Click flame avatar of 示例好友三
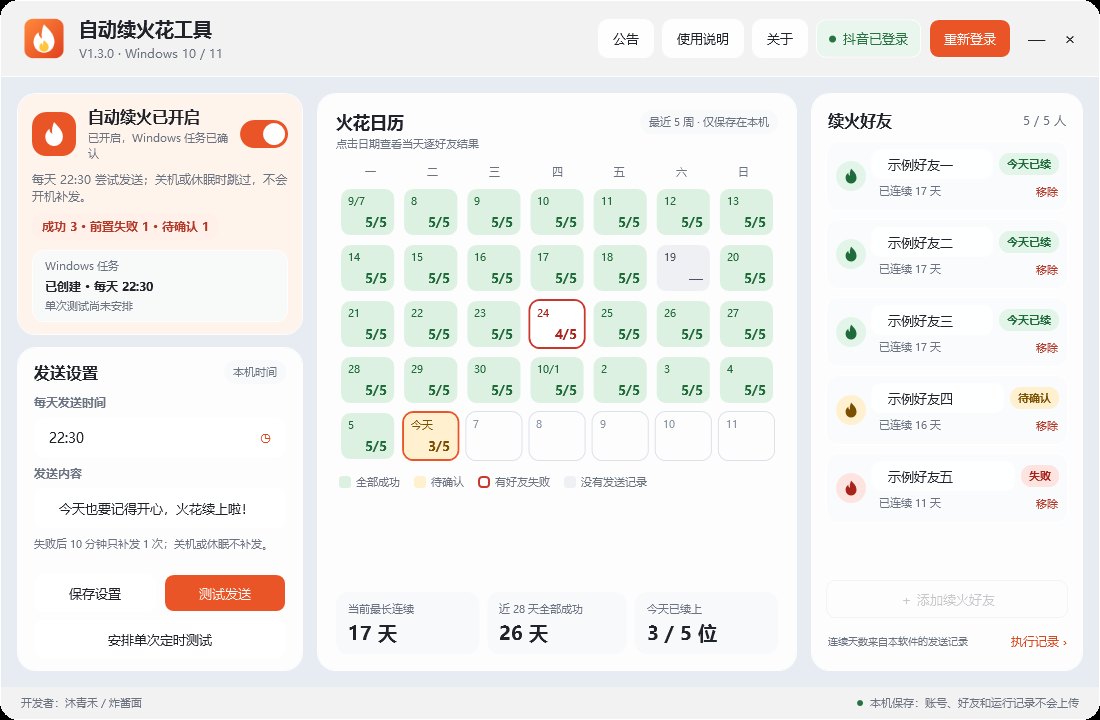 pyautogui.click(x=851, y=331)
